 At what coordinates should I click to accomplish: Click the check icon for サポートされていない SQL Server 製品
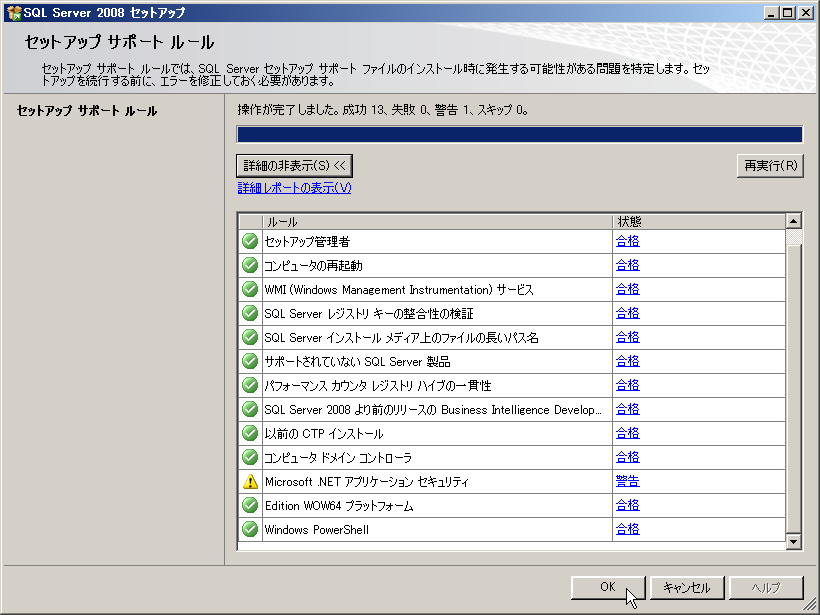(x=250, y=361)
